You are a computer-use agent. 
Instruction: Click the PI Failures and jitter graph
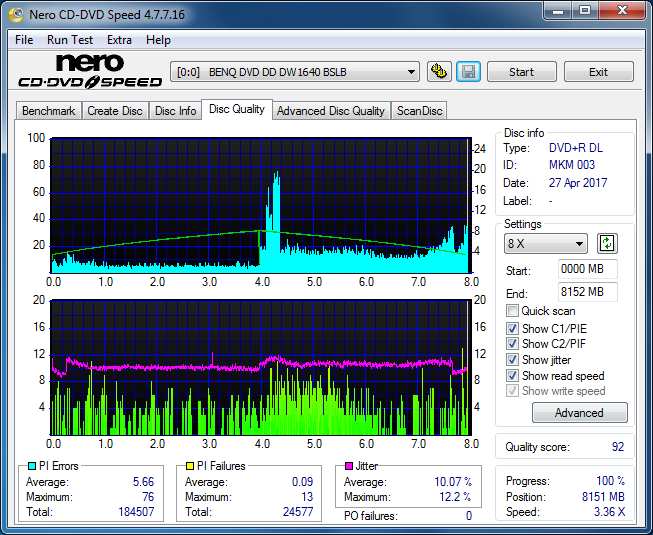(x=261, y=367)
